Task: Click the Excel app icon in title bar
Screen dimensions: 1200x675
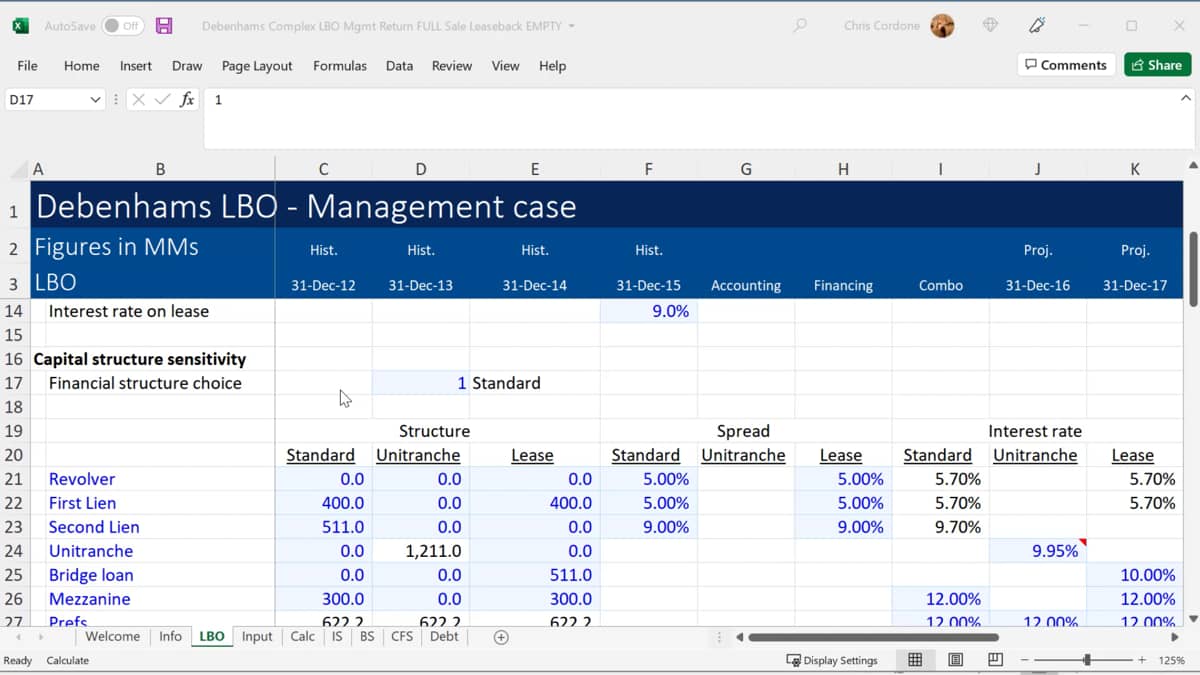Action: click(20, 26)
